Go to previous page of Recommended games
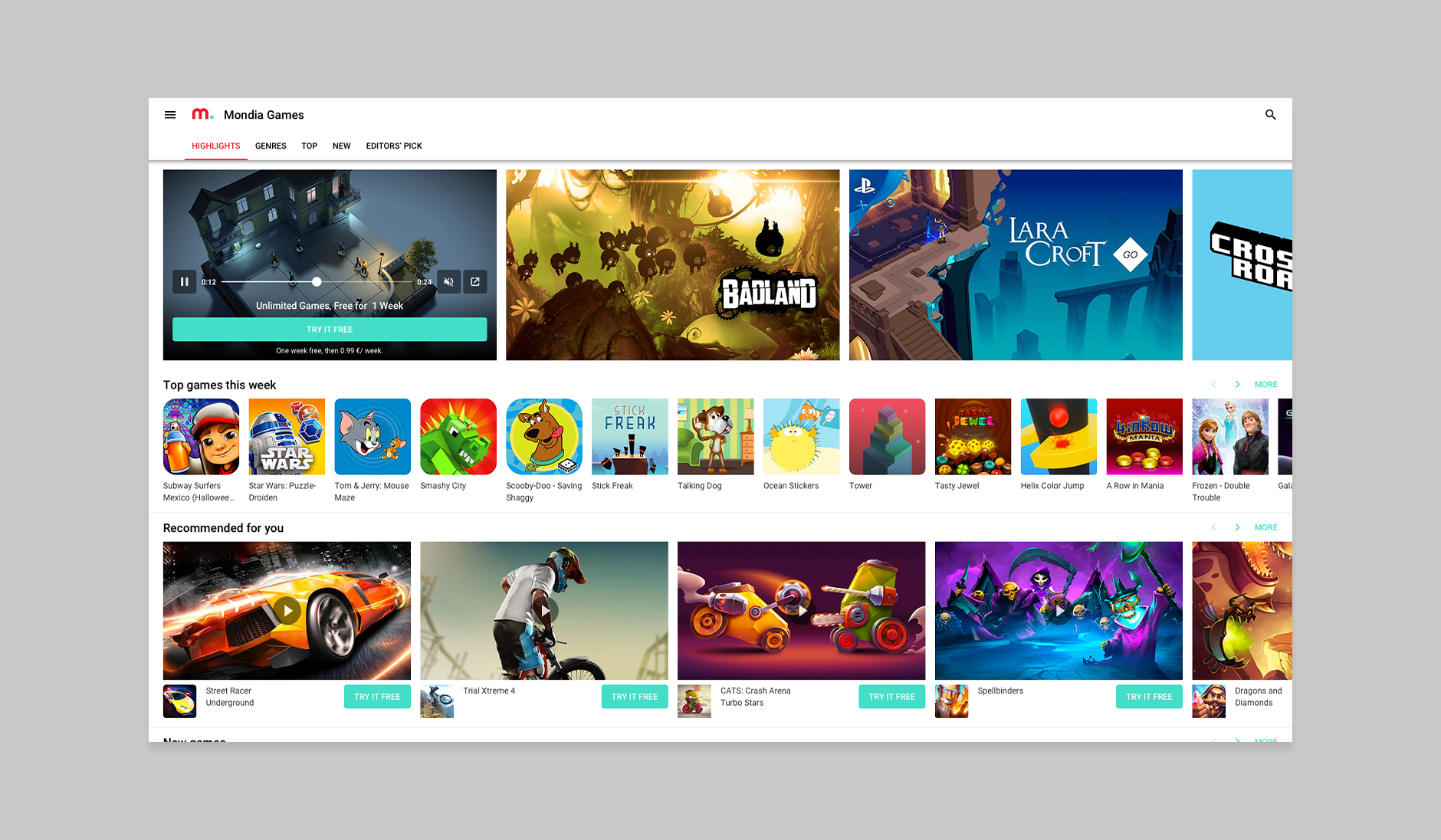The width and height of the screenshot is (1441, 840). 1213,528
